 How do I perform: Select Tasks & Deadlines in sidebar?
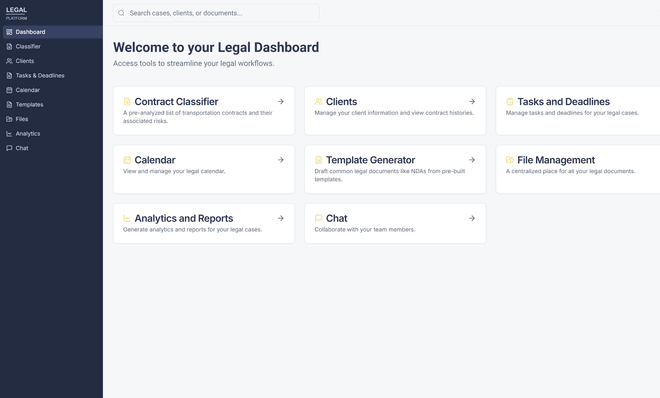tap(53, 76)
